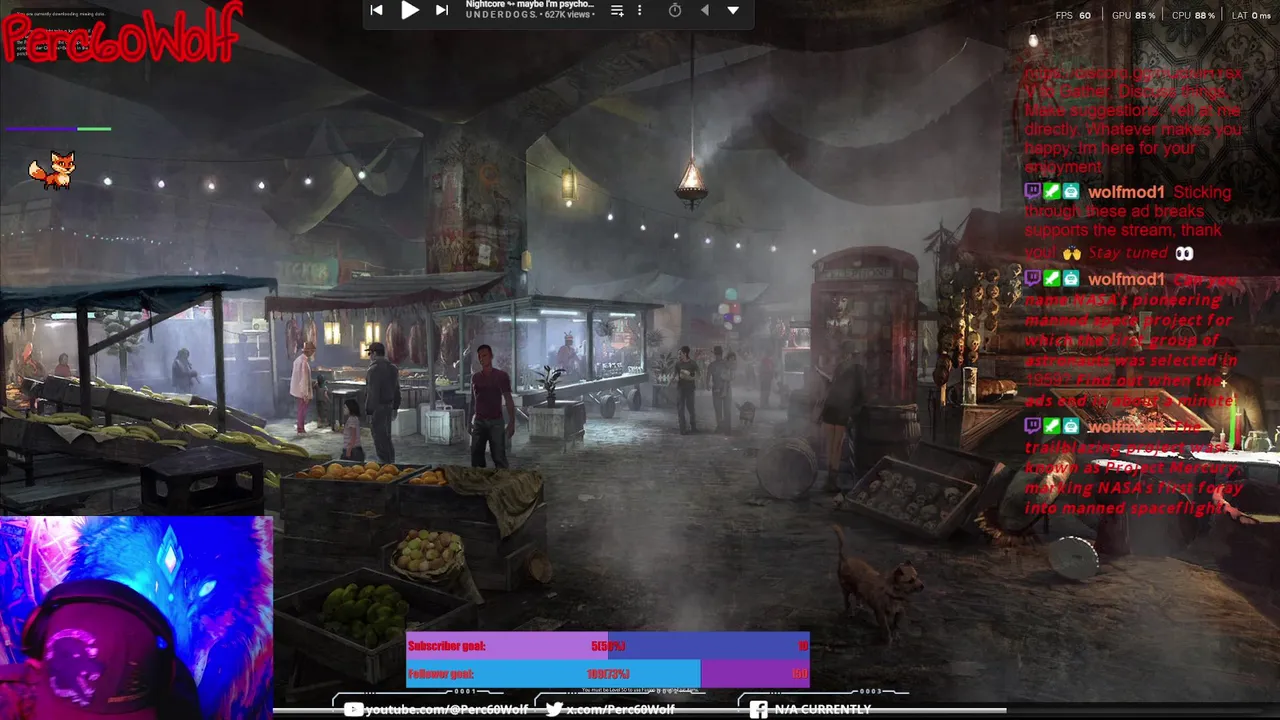Click the LAT 0 ms readout

pyautogui.click(x=1253, y=16)
